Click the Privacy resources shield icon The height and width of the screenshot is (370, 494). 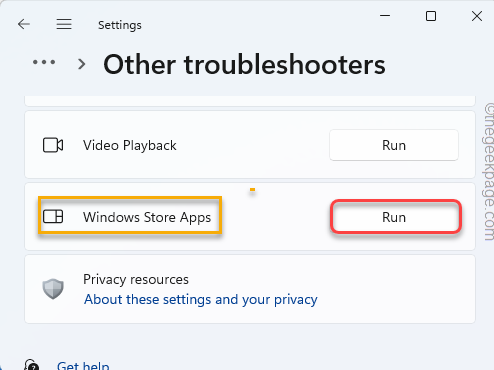pos(53,289)
